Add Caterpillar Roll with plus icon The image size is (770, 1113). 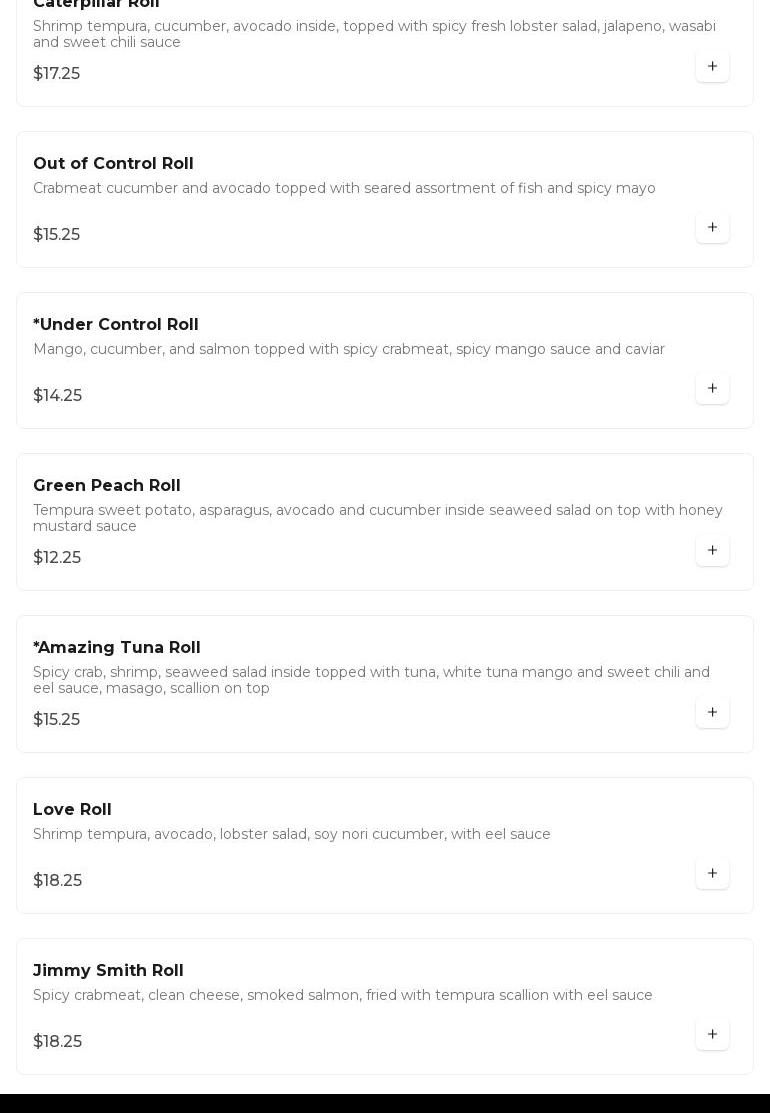pyautogui.click(x=712, y=67)
